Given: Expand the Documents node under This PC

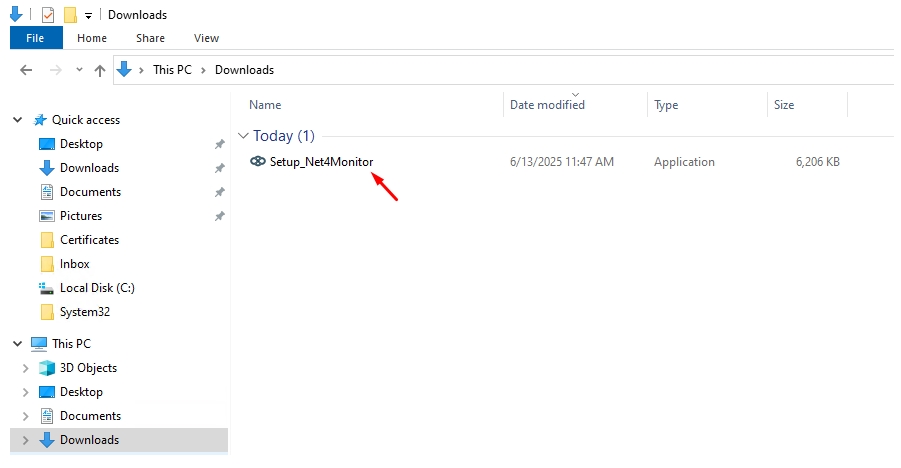Looking at the screenshot, I should pos(25,416).
